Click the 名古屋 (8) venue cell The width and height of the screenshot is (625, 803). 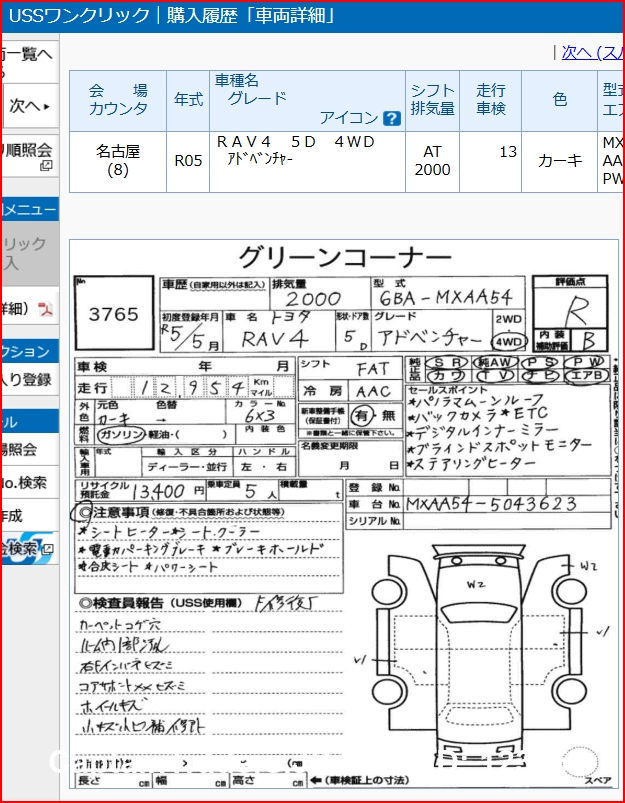click(x=118, y=161)
